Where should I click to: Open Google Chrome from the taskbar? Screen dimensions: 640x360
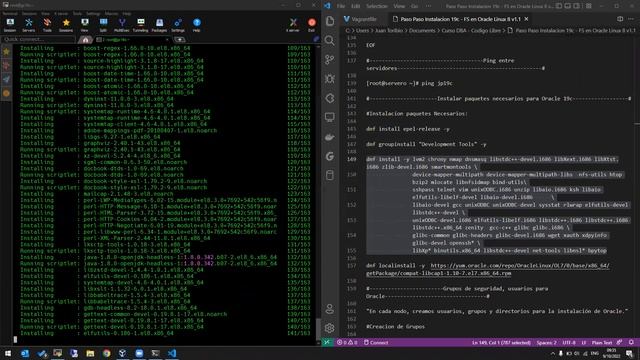pos(107,353)
